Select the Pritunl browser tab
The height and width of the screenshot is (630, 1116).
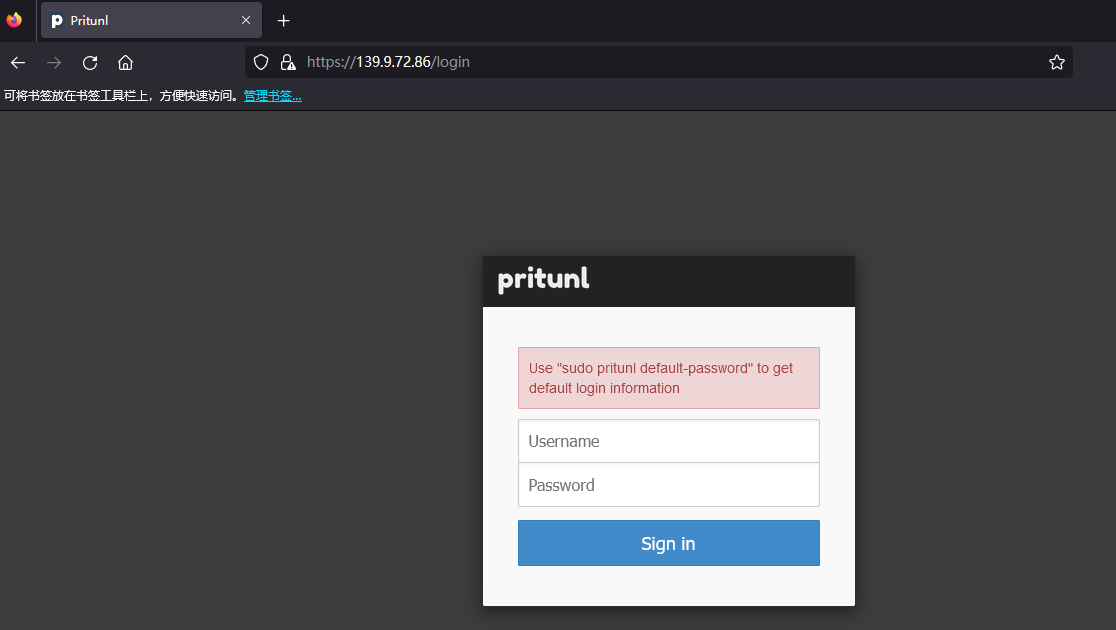(152, 20)
